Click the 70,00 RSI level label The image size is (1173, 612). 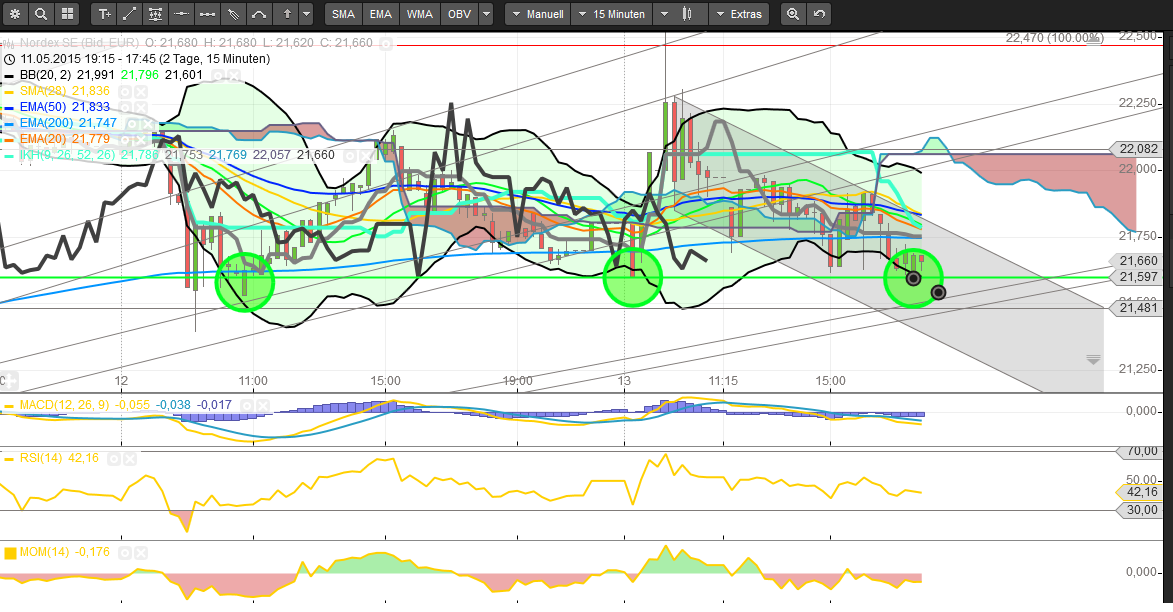(1140, 451)
